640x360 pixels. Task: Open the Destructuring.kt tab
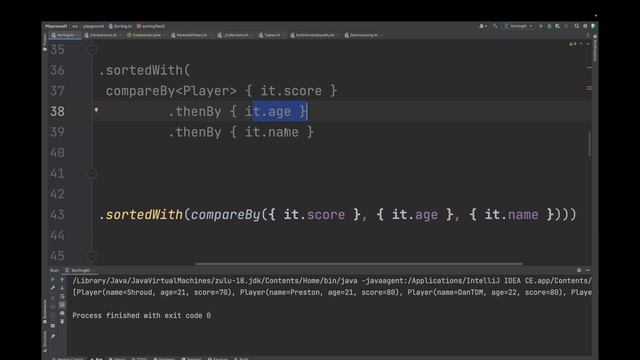[x=364, y=35]
